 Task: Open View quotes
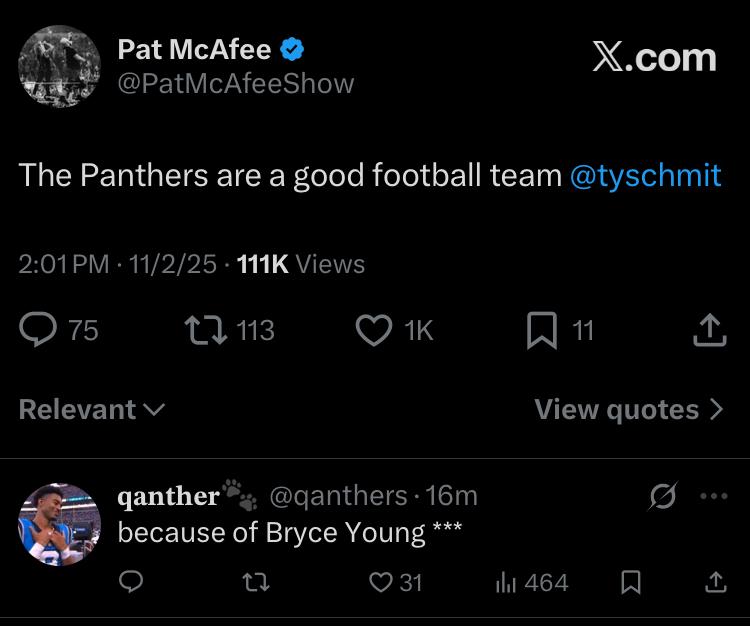coord(628,409)
